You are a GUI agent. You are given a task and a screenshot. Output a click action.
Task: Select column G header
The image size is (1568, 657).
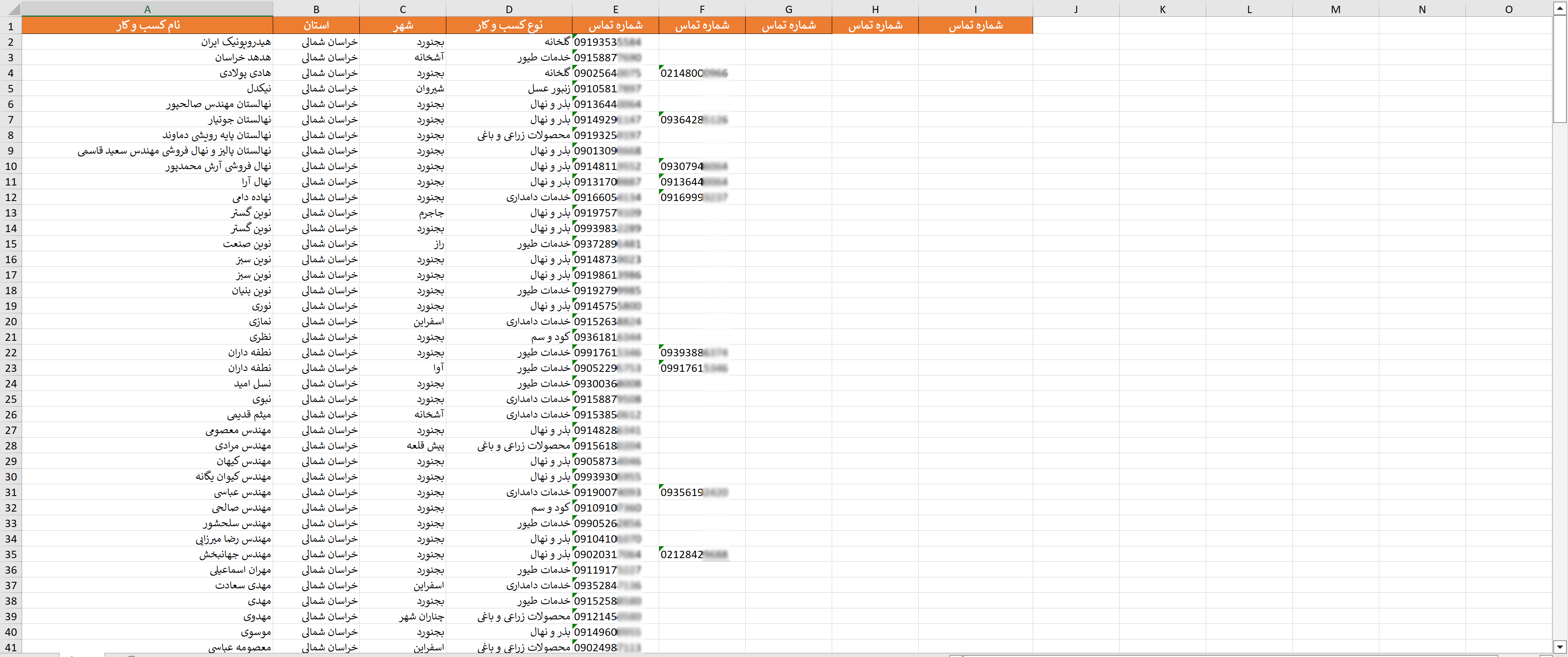coord(788,9)
